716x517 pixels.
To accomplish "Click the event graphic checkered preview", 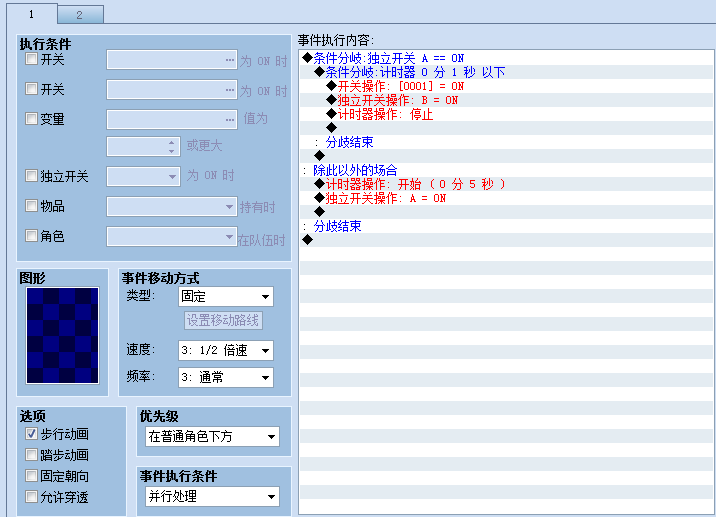I will (63, 335).
